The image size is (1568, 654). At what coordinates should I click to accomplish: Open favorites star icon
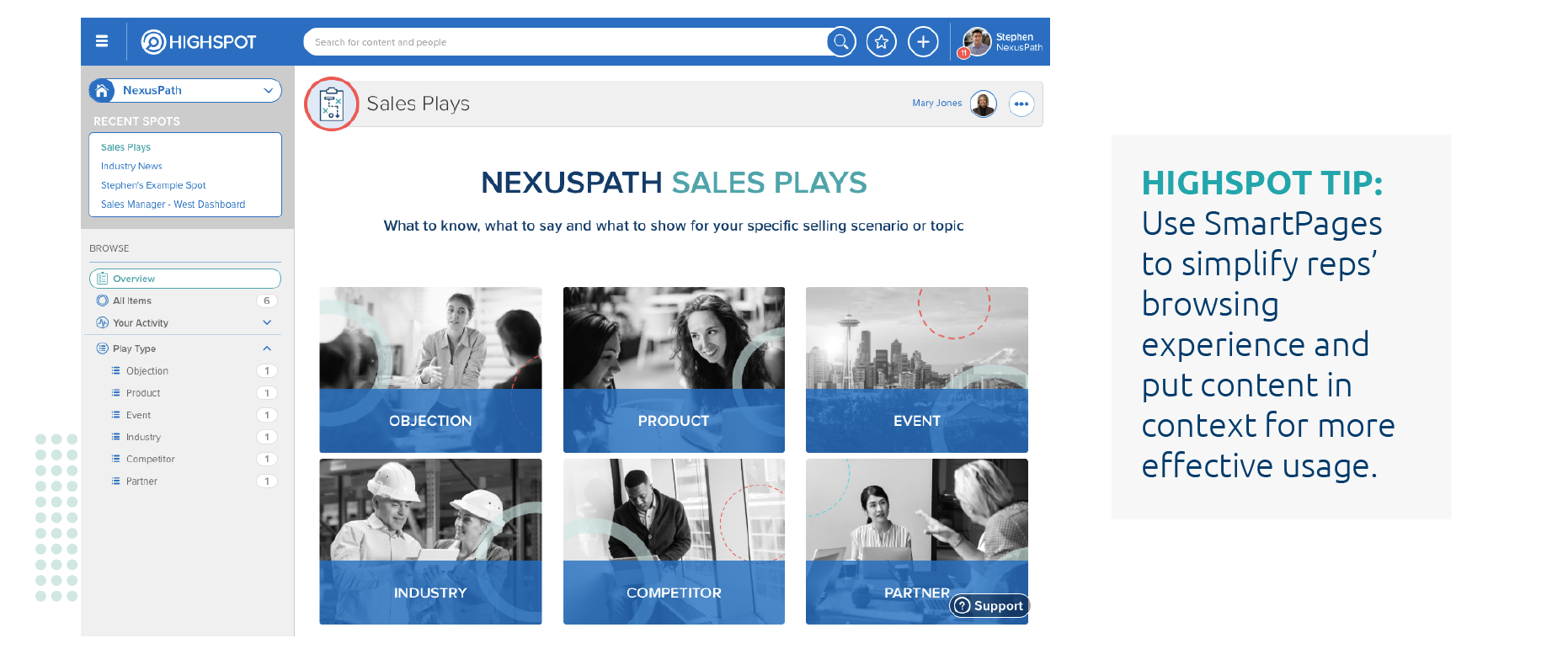882,42
